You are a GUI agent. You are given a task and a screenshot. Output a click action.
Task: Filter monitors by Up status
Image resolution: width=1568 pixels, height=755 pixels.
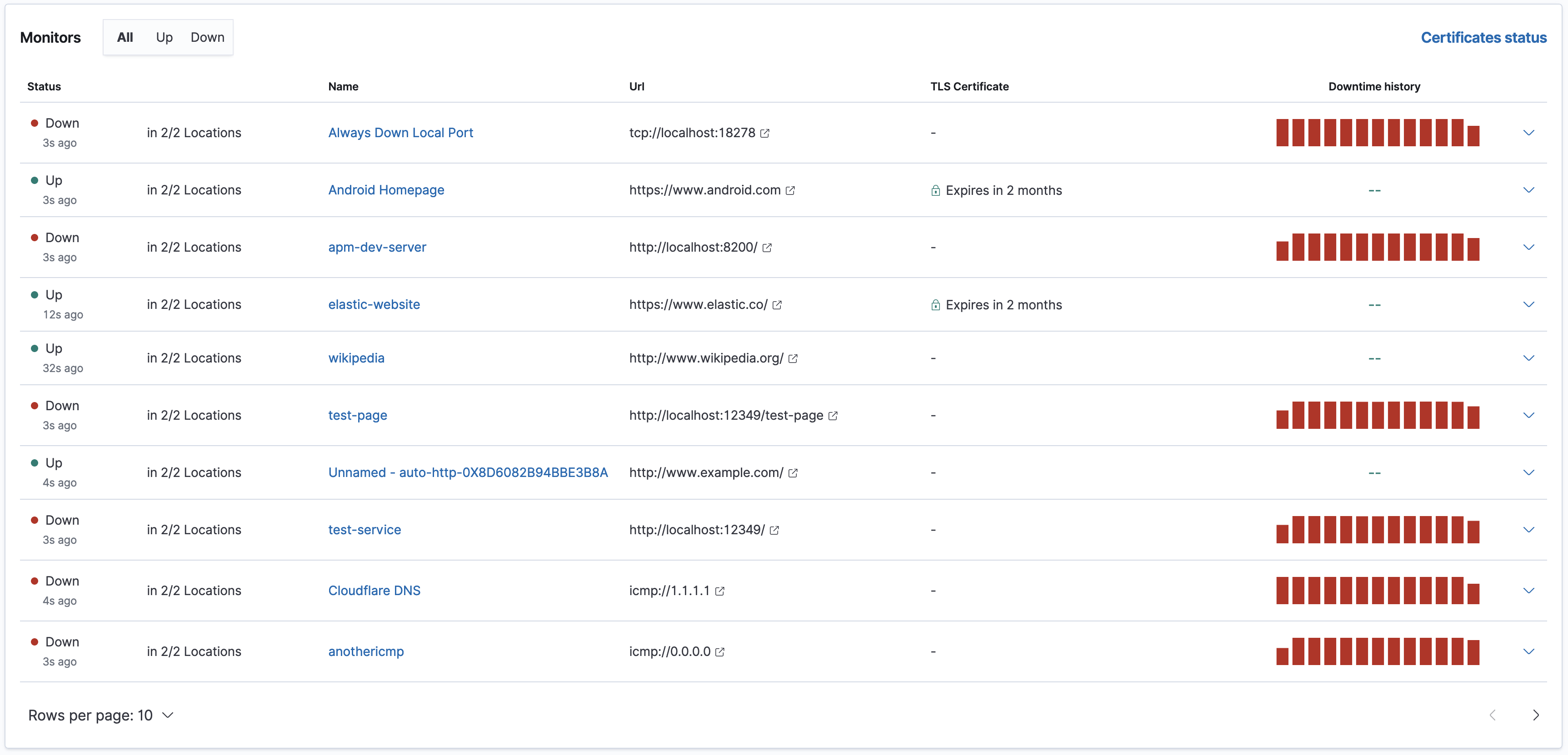(x=164, y=37)
